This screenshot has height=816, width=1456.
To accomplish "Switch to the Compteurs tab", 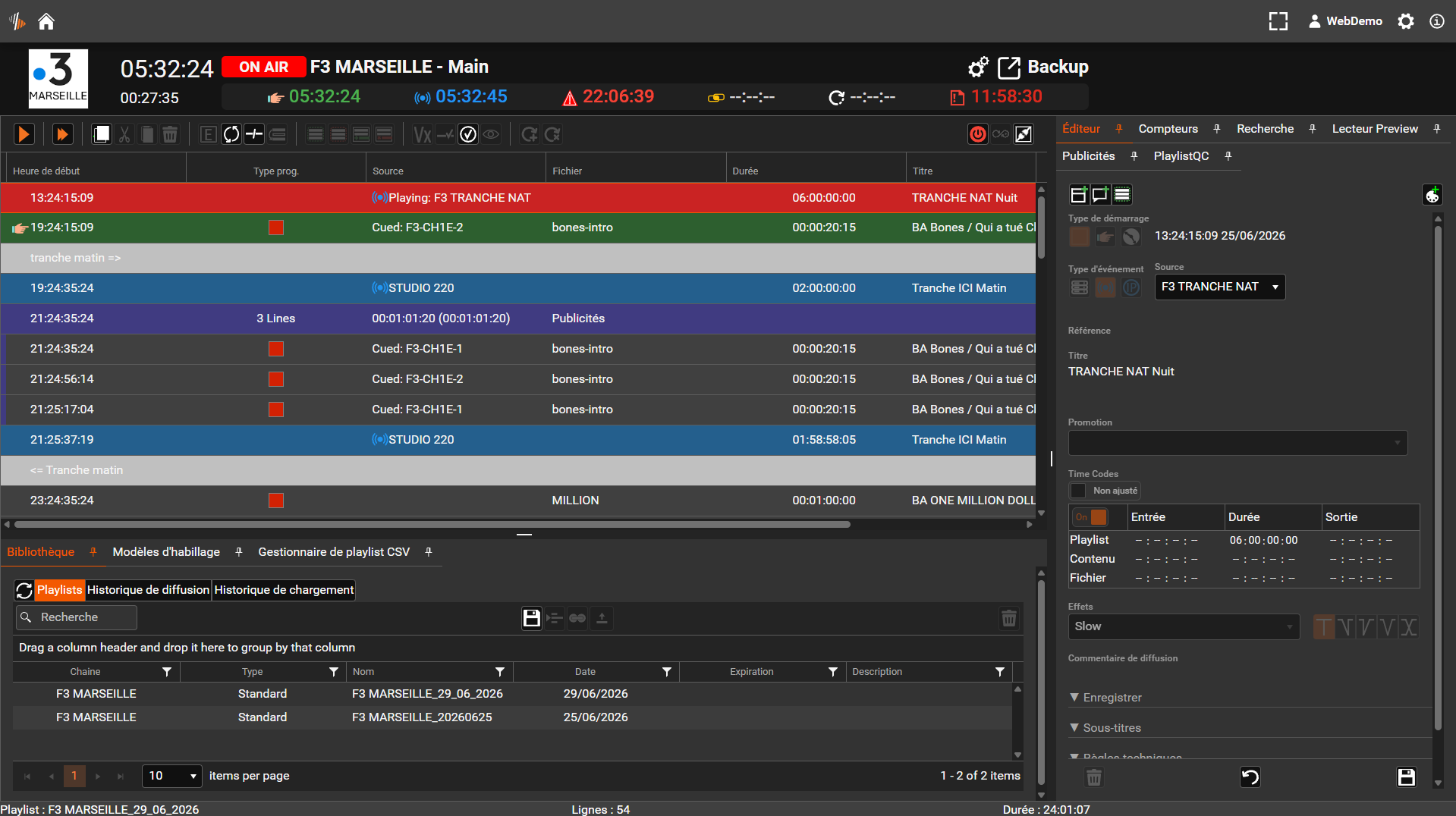I will 1168,129.
